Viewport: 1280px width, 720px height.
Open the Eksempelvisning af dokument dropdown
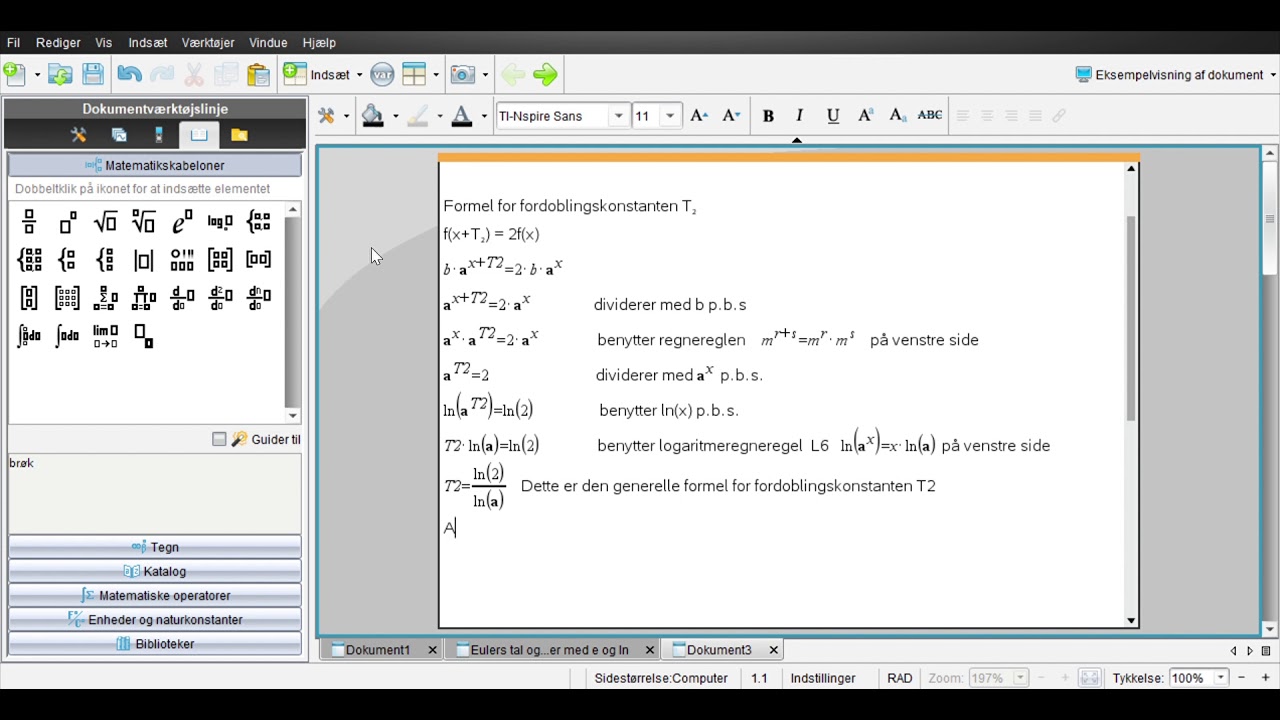pyautogui.click(x=1176, y=75)
